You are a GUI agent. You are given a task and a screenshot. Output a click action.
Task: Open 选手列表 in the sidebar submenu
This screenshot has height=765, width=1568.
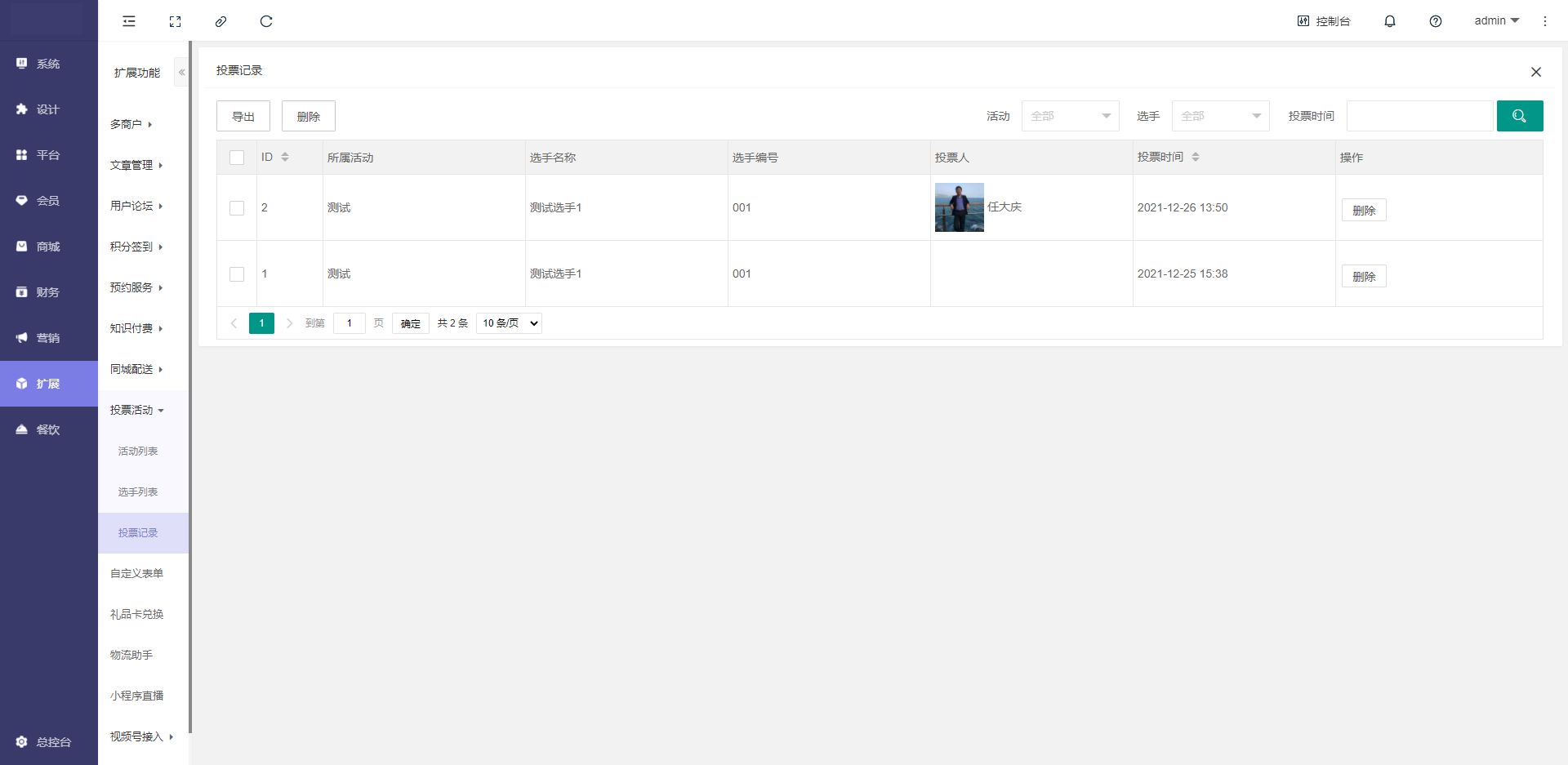[x=138, y=492]
